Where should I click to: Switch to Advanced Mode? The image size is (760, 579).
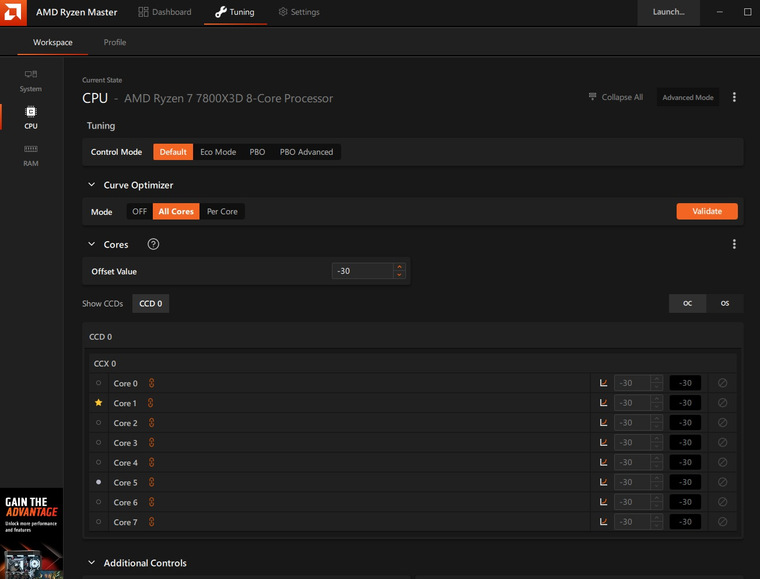[688, 97]
